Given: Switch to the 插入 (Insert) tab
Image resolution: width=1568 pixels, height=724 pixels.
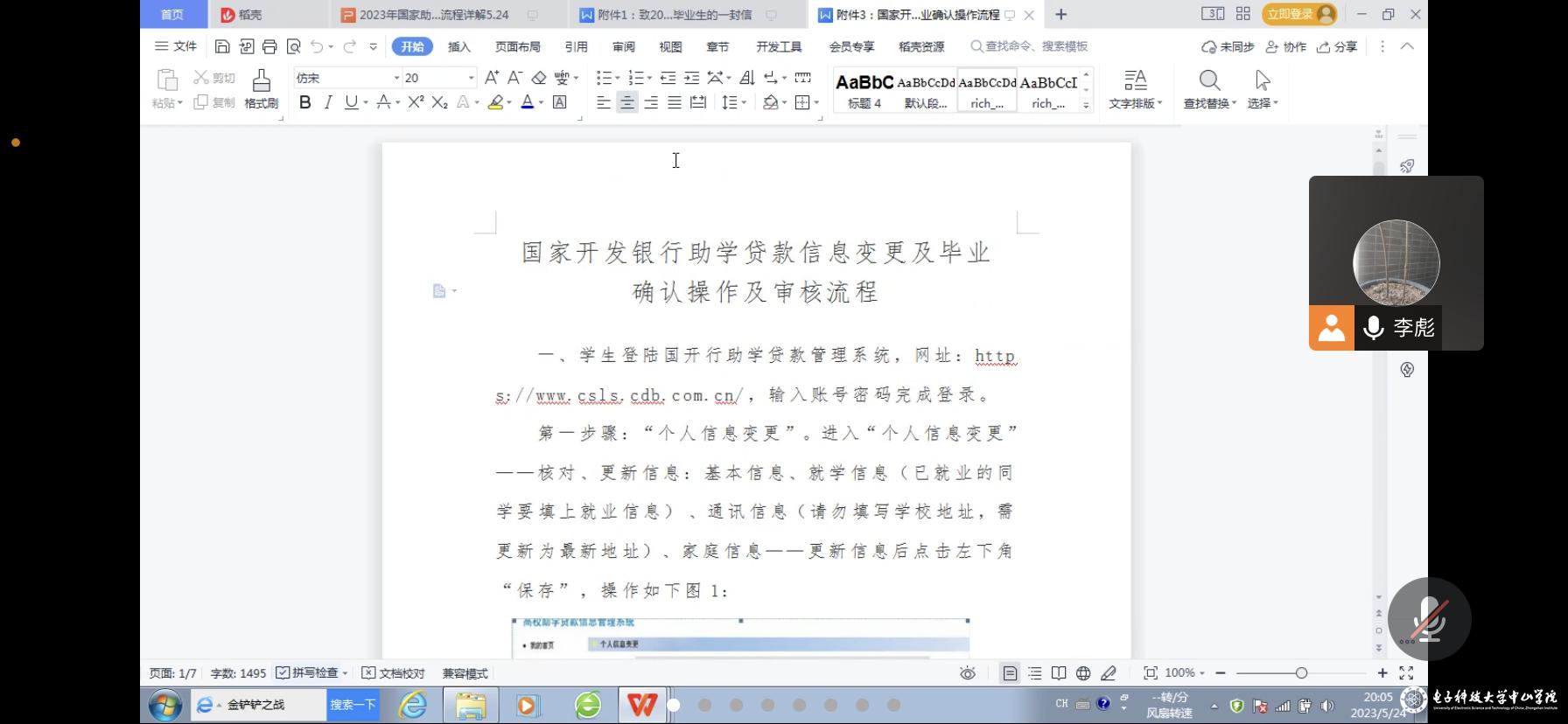Looking at the screenshot, I should click(458, 46).
